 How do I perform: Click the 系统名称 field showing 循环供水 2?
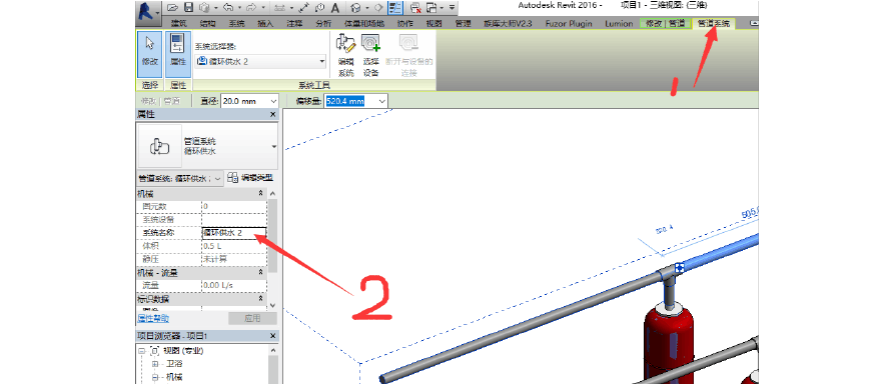tap(234, 233)
